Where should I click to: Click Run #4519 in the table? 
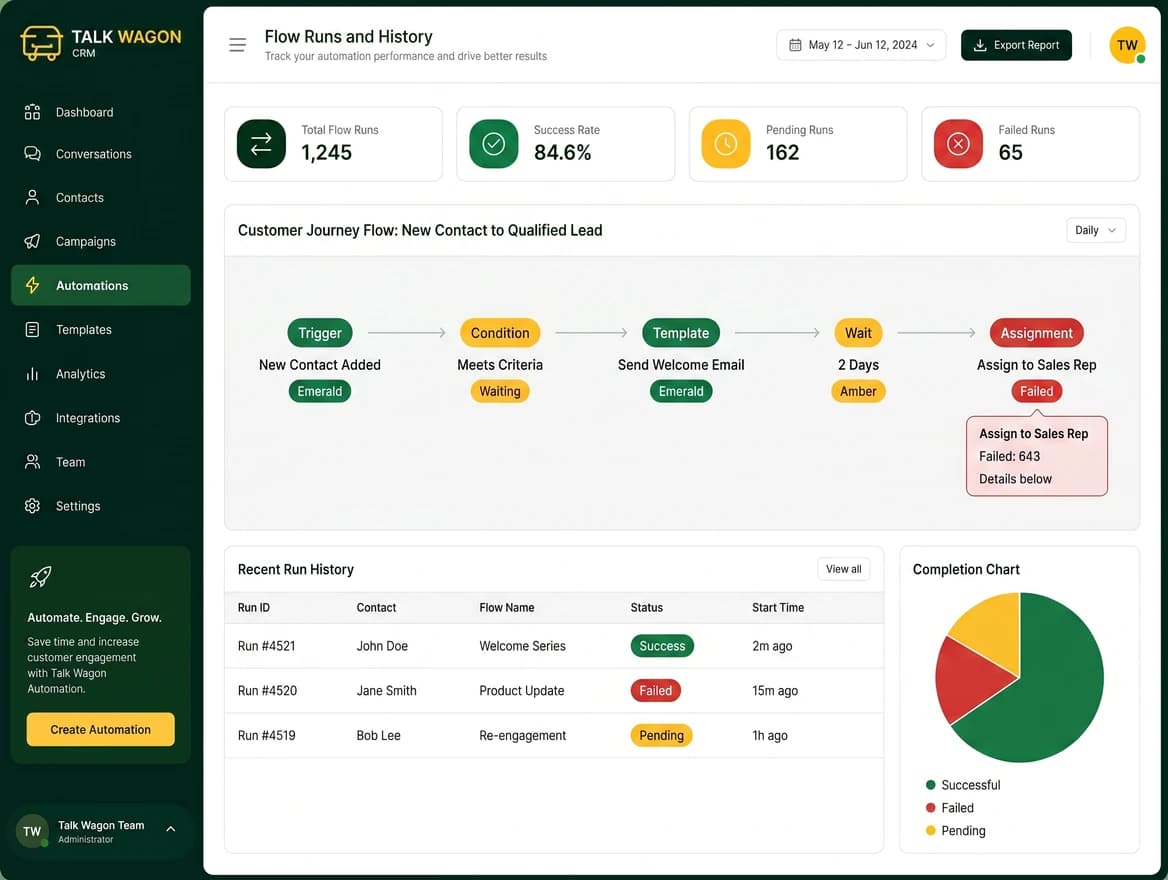click(266, 735)
